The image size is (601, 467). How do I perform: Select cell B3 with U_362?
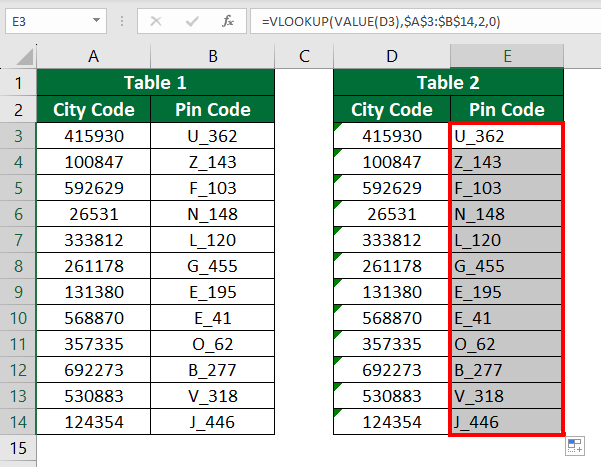tap(213, 136)
